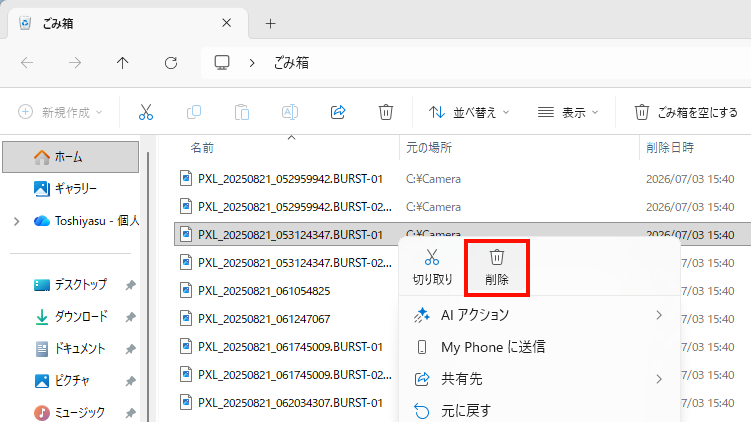The height and width of the screenshot is (422, 751).
Task: Choose 切り取り in the context menu
Action: pos(432,267)
